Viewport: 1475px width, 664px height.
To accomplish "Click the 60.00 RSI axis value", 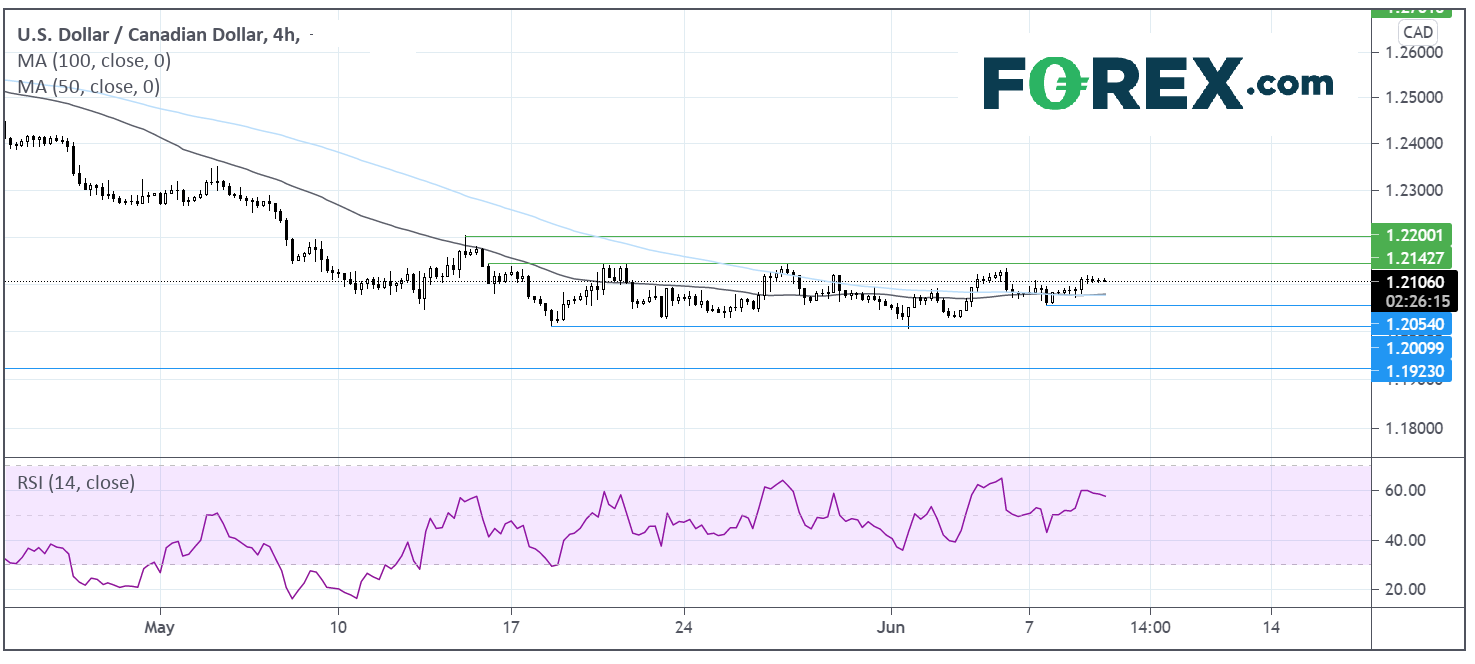I will (1404, 490).
